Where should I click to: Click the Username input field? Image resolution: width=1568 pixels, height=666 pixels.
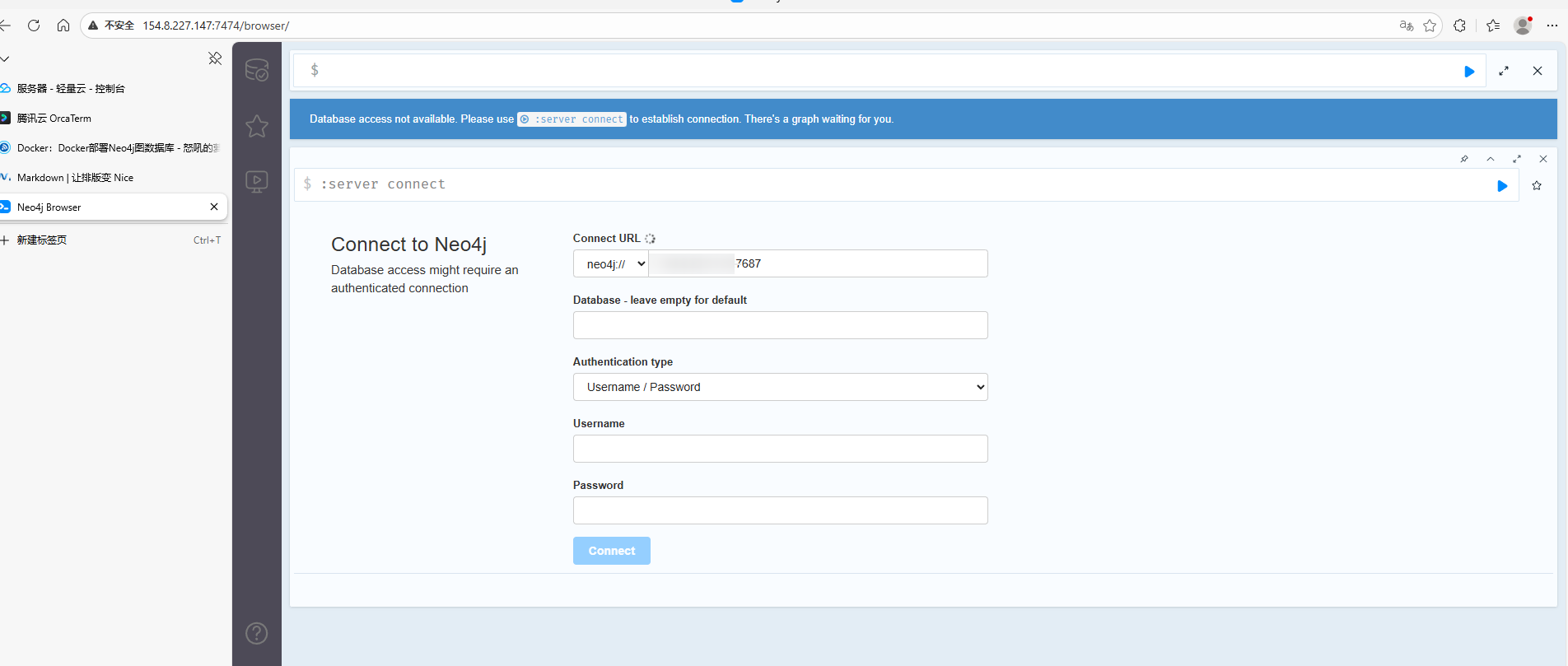tap(781, 449)
